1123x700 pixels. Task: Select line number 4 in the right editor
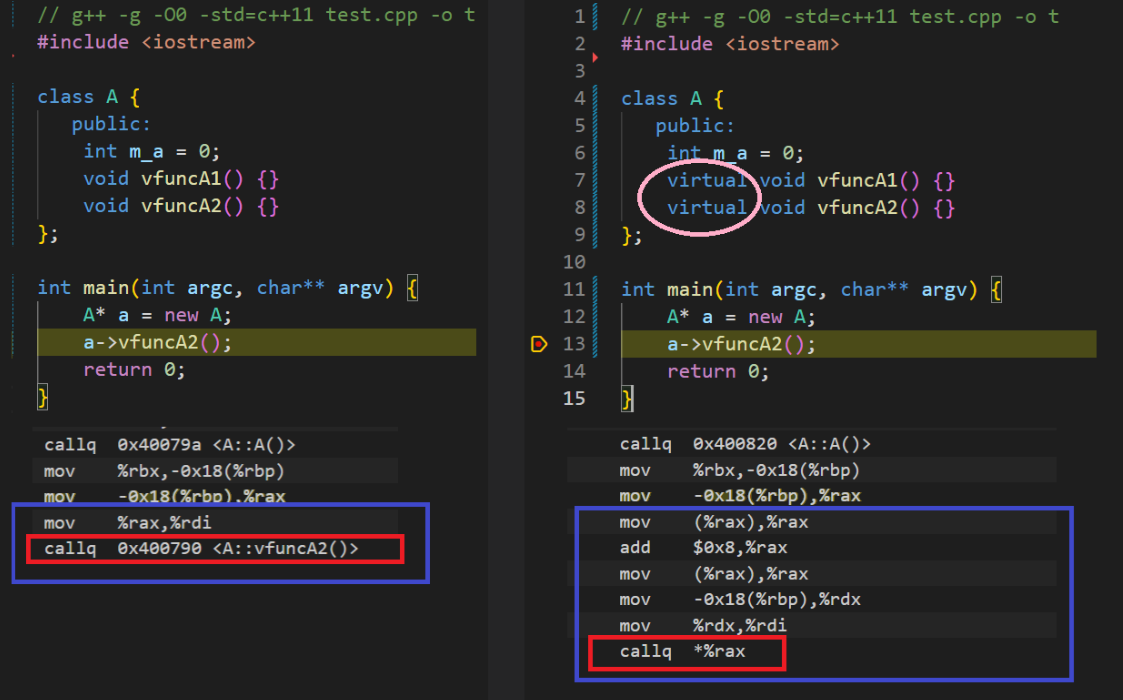pyautogui.click(x=579, y=98)
